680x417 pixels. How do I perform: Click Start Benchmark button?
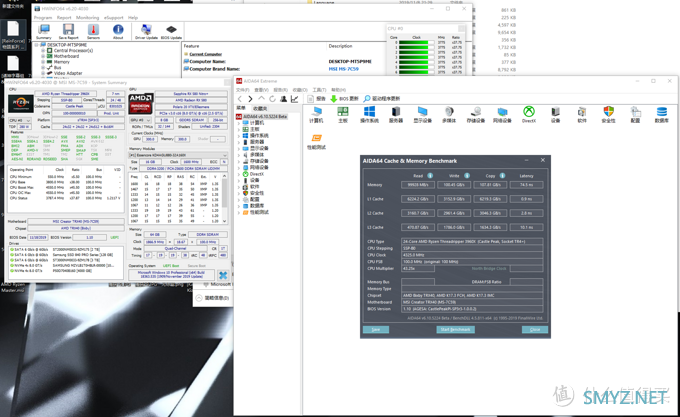pos(455,330)
